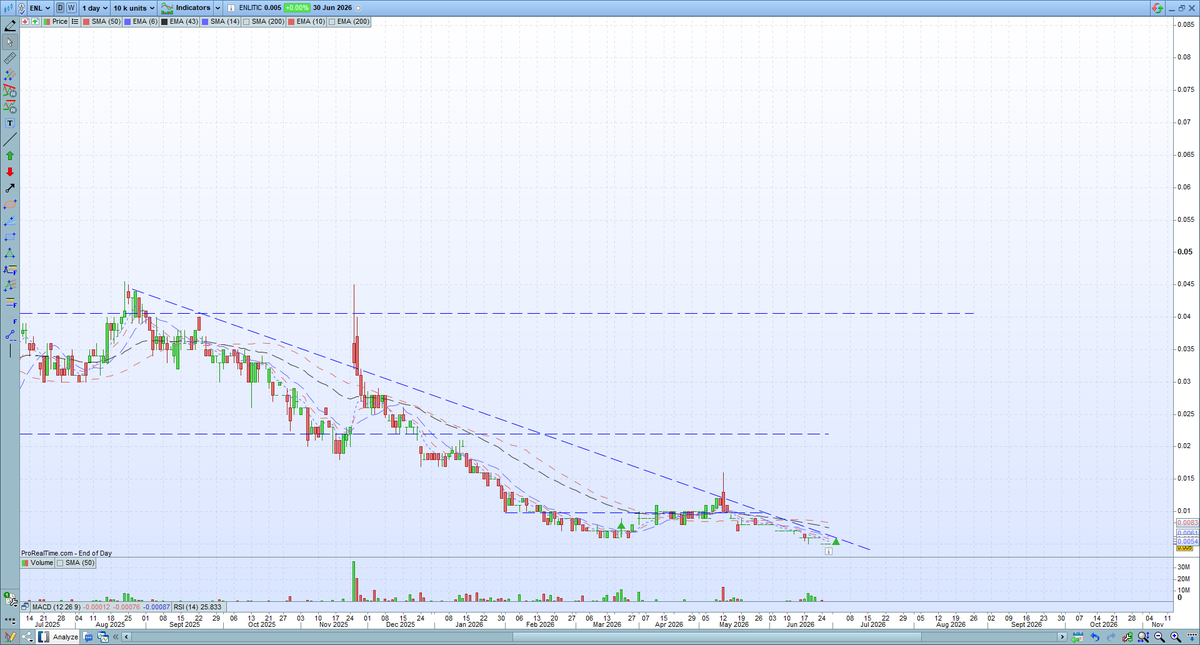The height and width of the screenshot is (645, 1200).
Task: Click the small circle after date
Action: pyautogui.click(x=358, y=8)
